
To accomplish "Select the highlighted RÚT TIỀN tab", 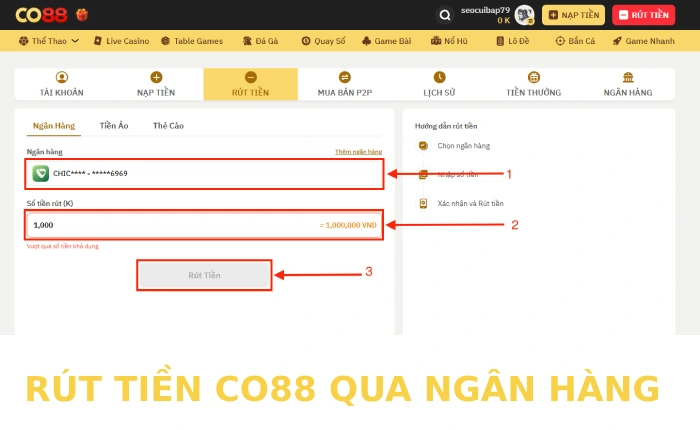I will point(250,84).
